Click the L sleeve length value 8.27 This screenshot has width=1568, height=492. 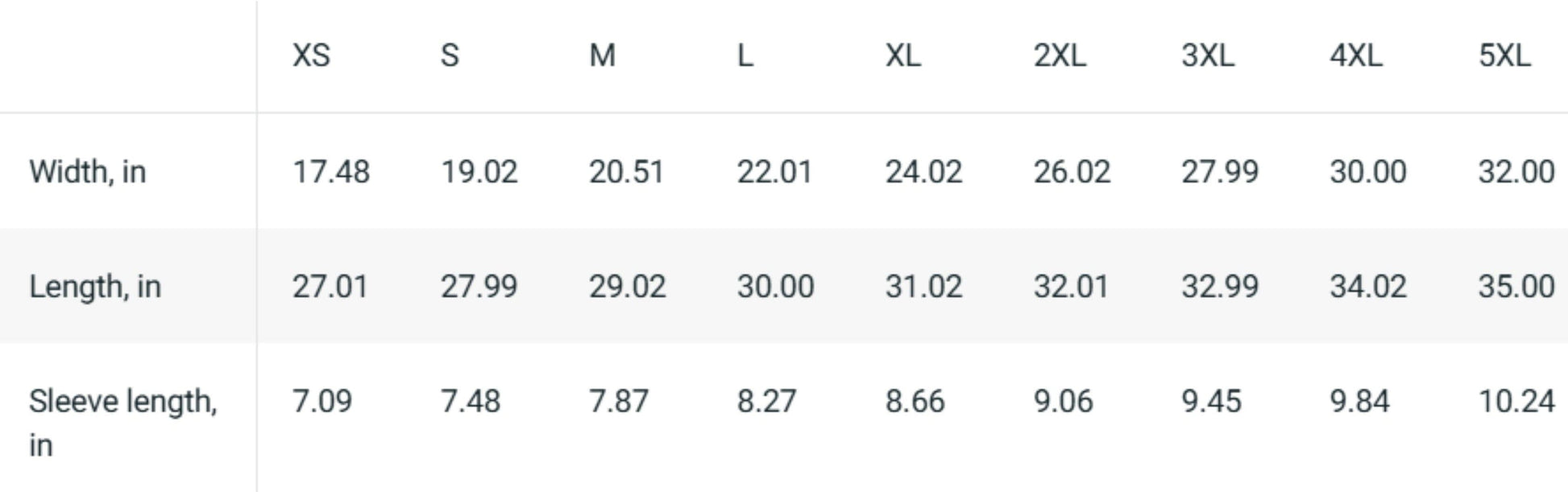coord(767,401)
